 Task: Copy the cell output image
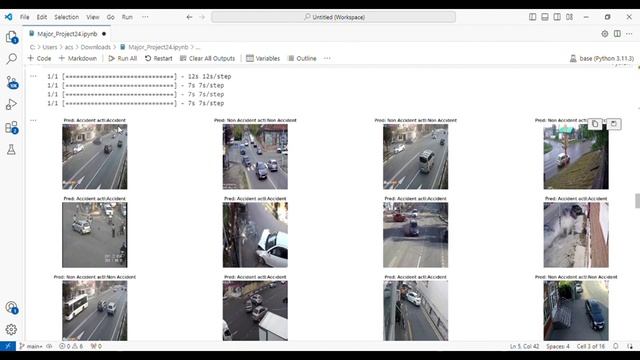pyautogui.click(x=595, y=124)
